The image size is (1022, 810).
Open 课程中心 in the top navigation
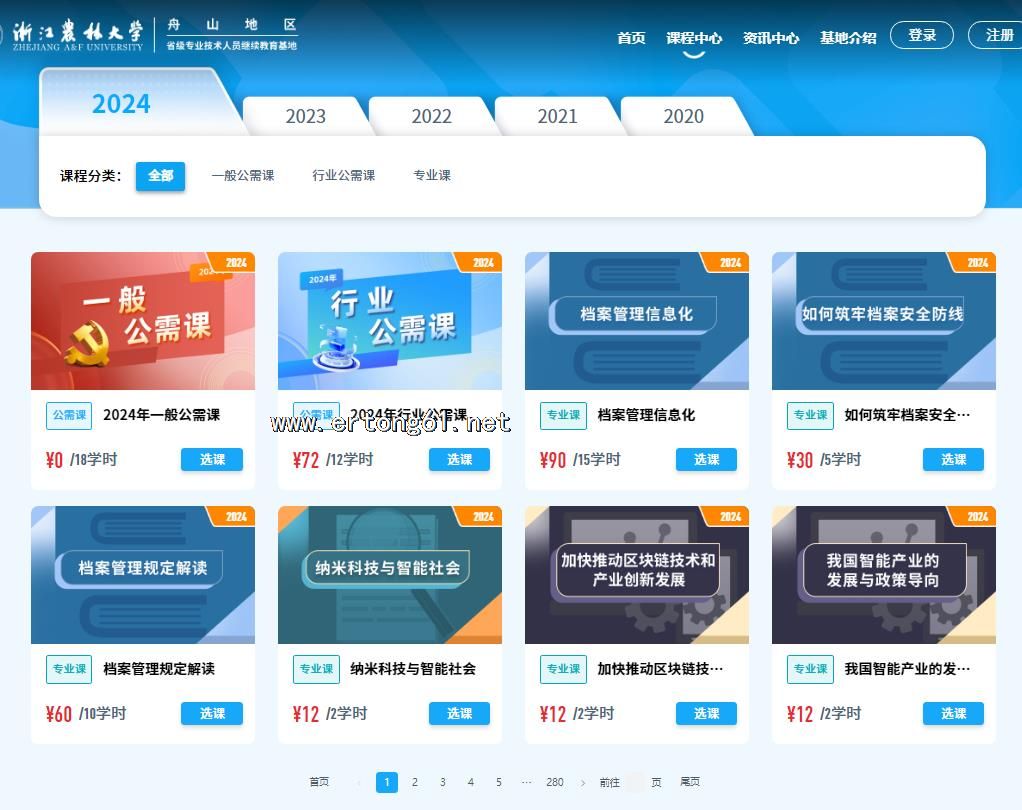tap(694, 38)
